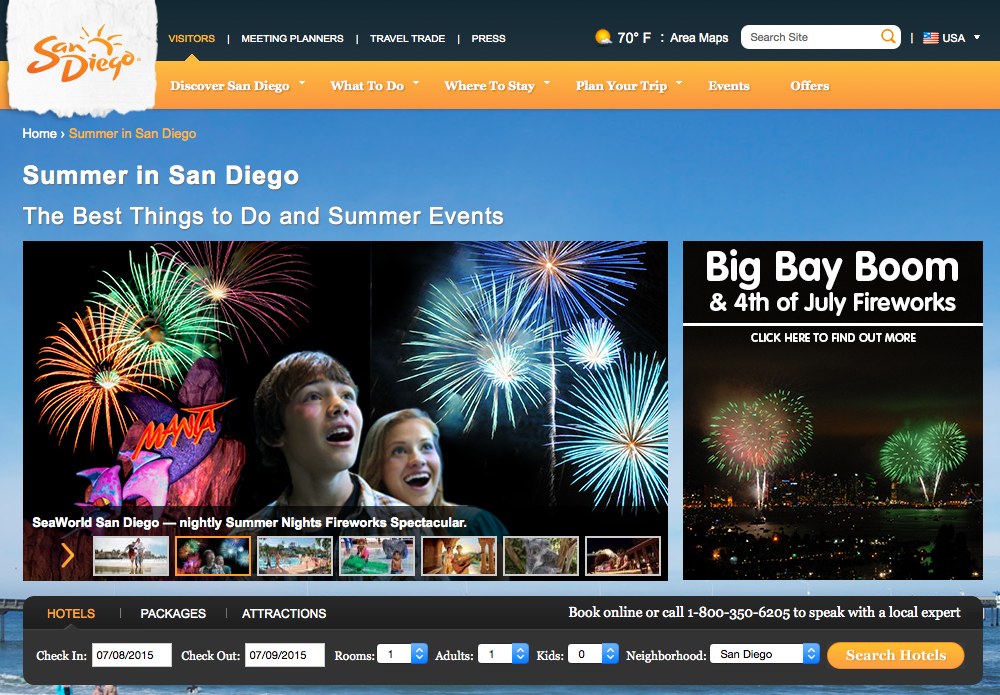Expand the Plan Your Trip menu arrow
Screen dimensions: 1000x695
coord(679,83)
